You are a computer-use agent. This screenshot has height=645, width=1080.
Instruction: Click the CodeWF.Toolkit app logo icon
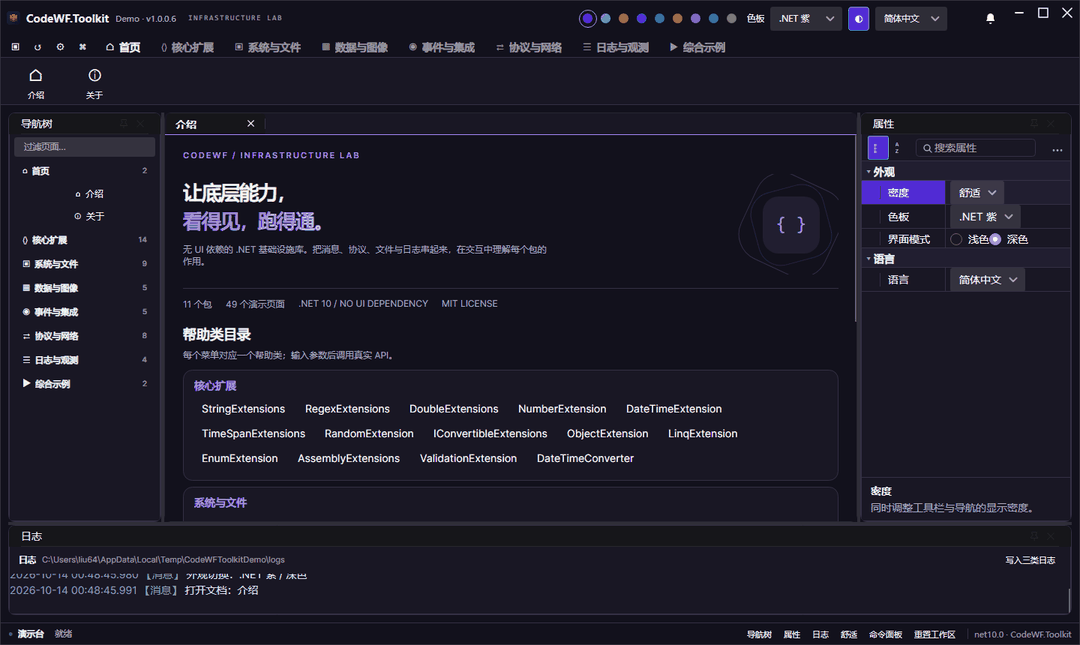pyautogui.click(x=13, y=18)
